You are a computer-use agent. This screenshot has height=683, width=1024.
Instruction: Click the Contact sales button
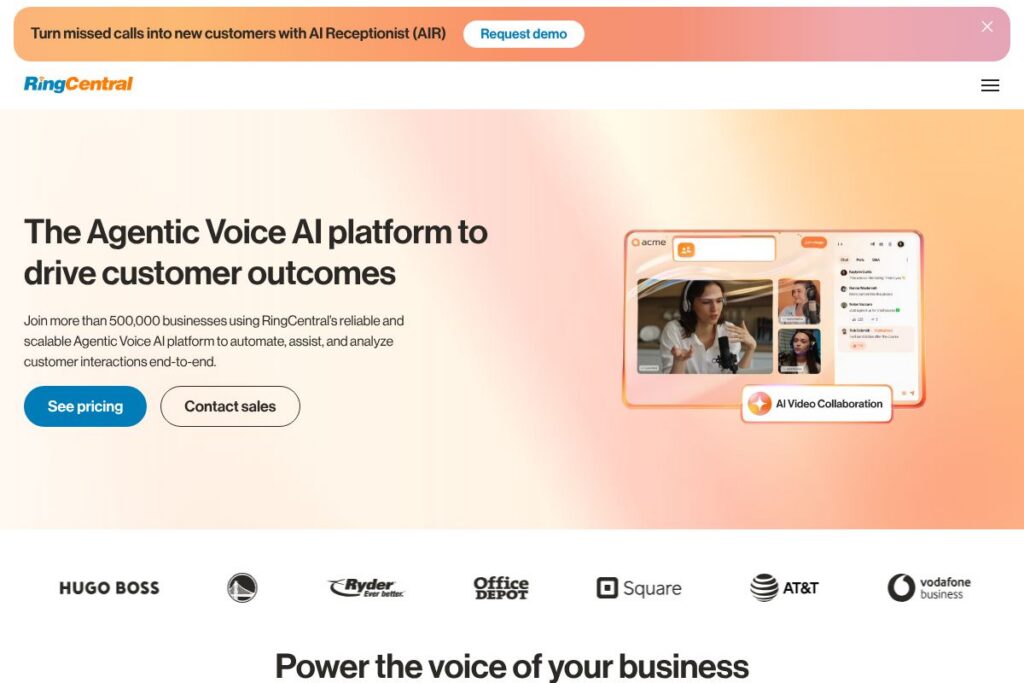(230, 406)
